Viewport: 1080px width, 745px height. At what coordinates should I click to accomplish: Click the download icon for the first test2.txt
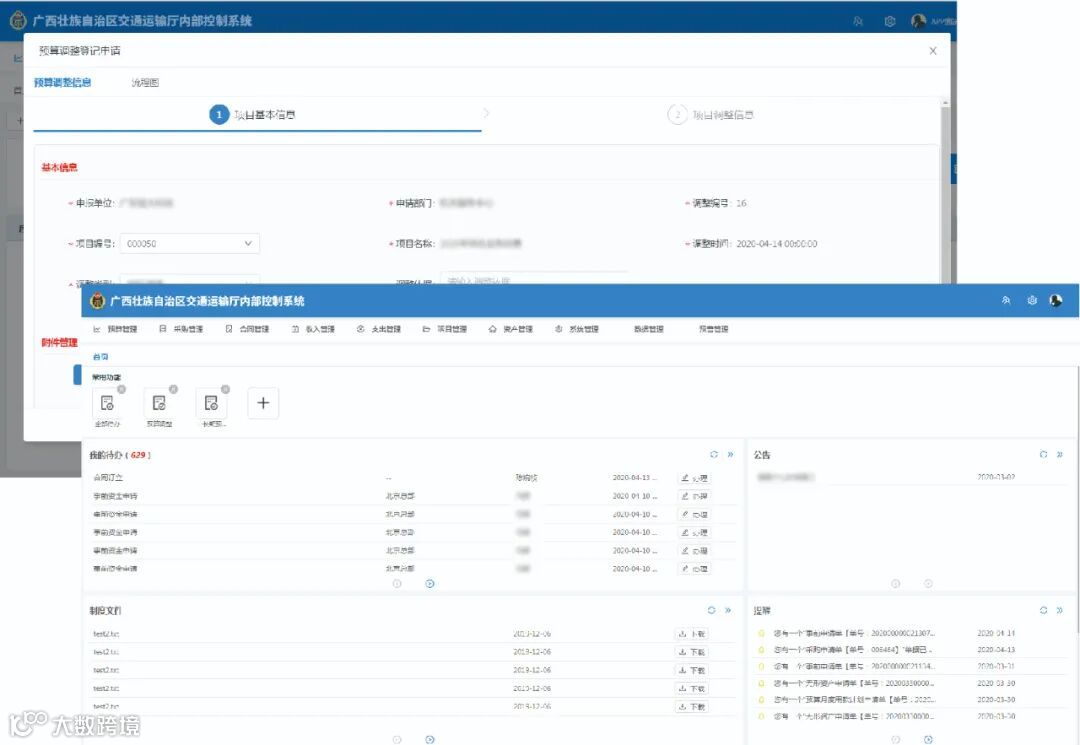682,634
